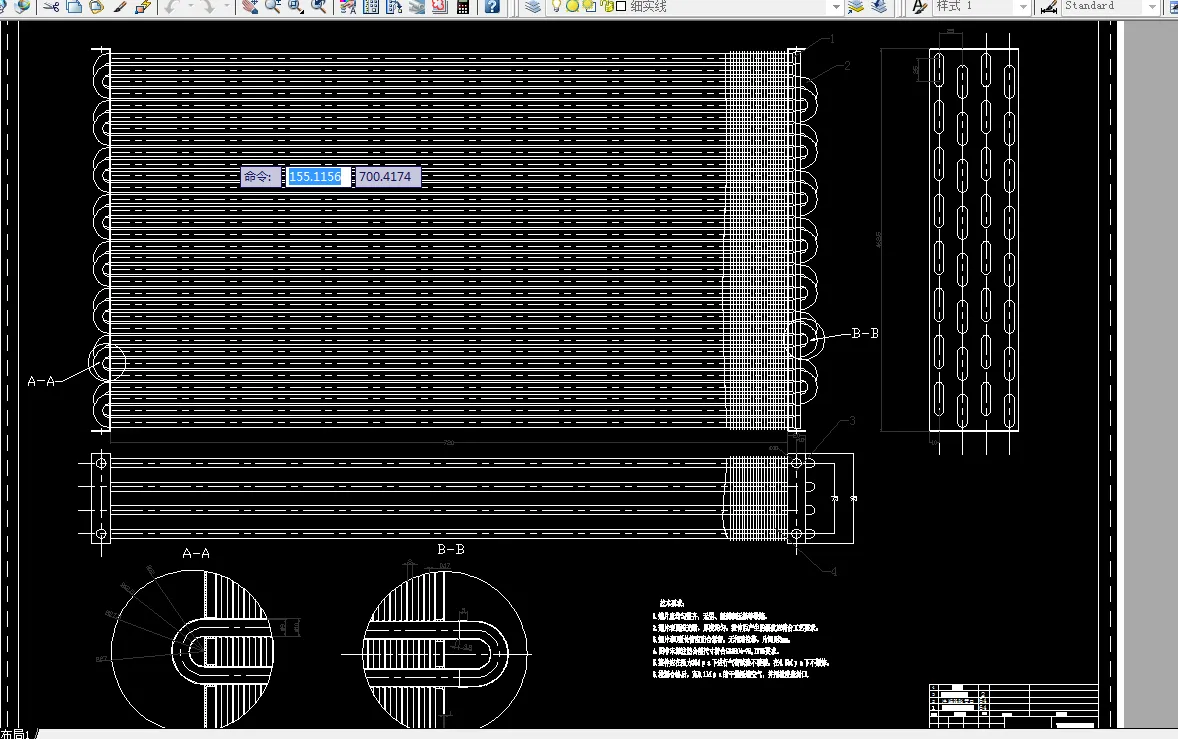Open the Layer Properties Manager icon
Viewport: 1178px width, 739px height.
coord(533,6)
